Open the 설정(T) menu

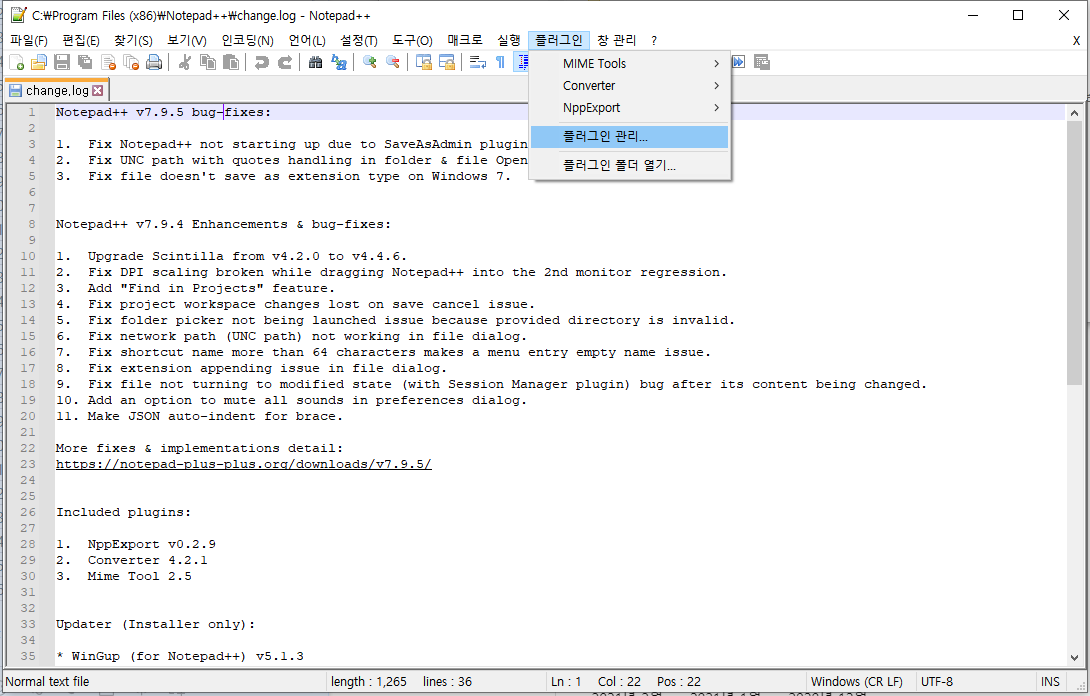(x=359, y=40)
